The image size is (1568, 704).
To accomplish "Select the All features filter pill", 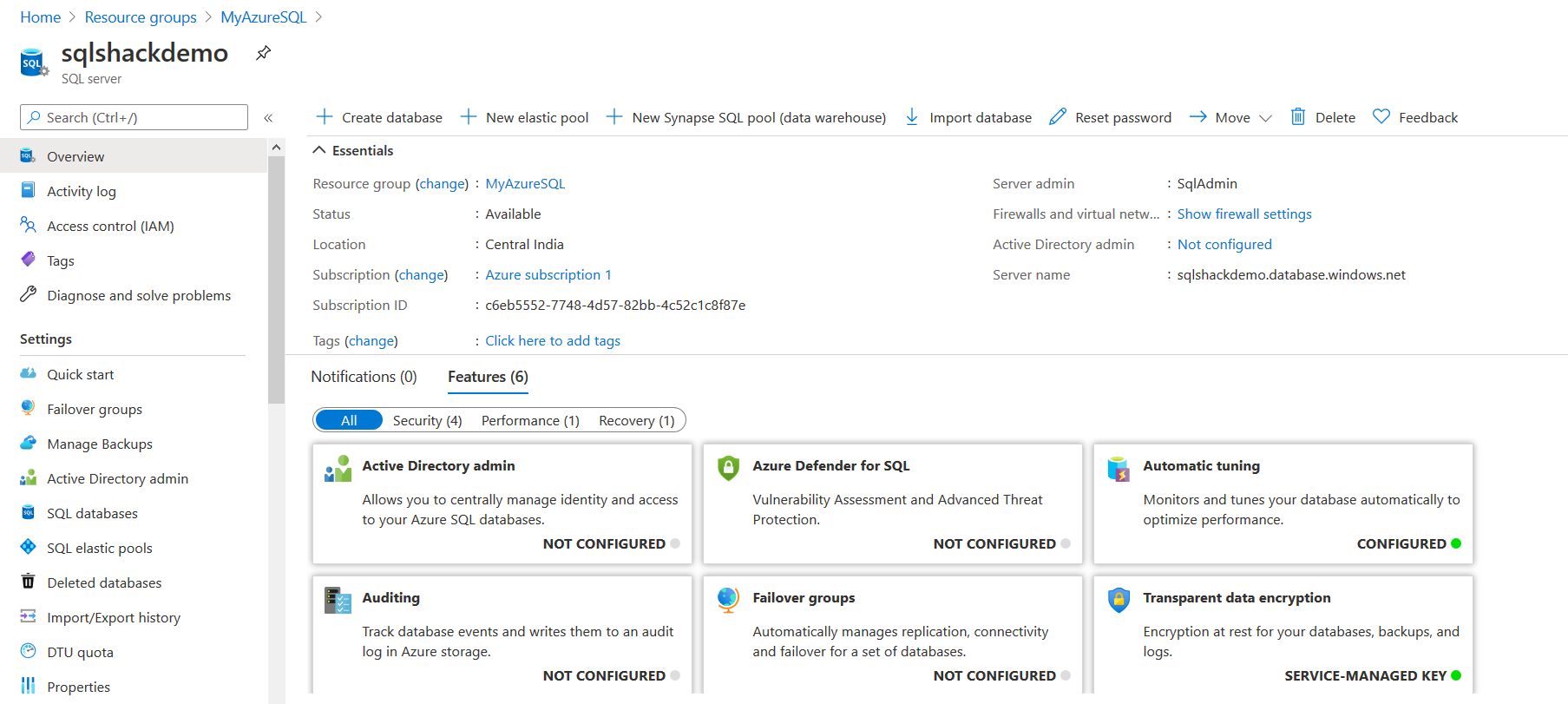I will (x=349, y=420).
